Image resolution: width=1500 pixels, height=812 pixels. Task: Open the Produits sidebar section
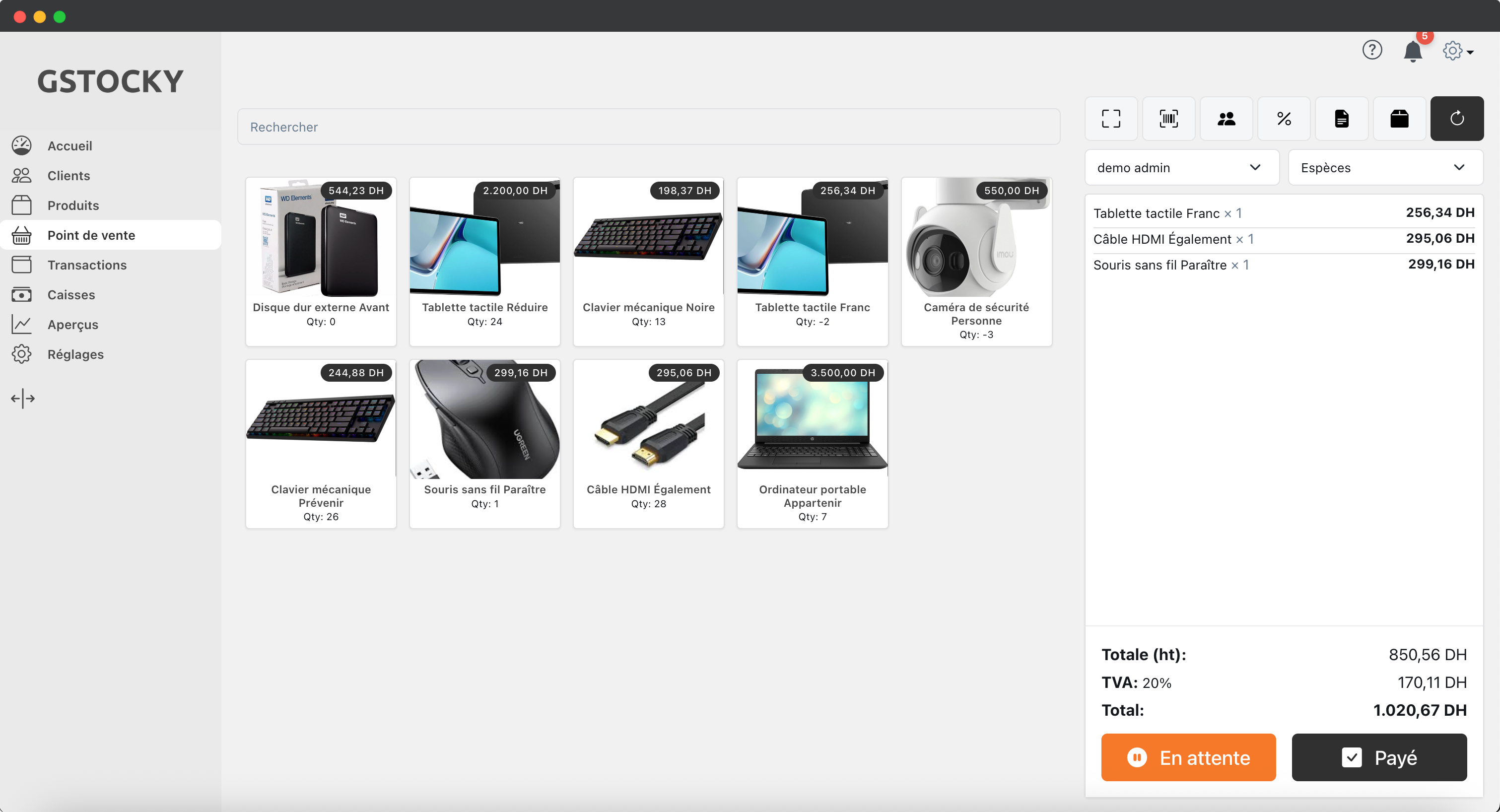click(x=73, y=205)
